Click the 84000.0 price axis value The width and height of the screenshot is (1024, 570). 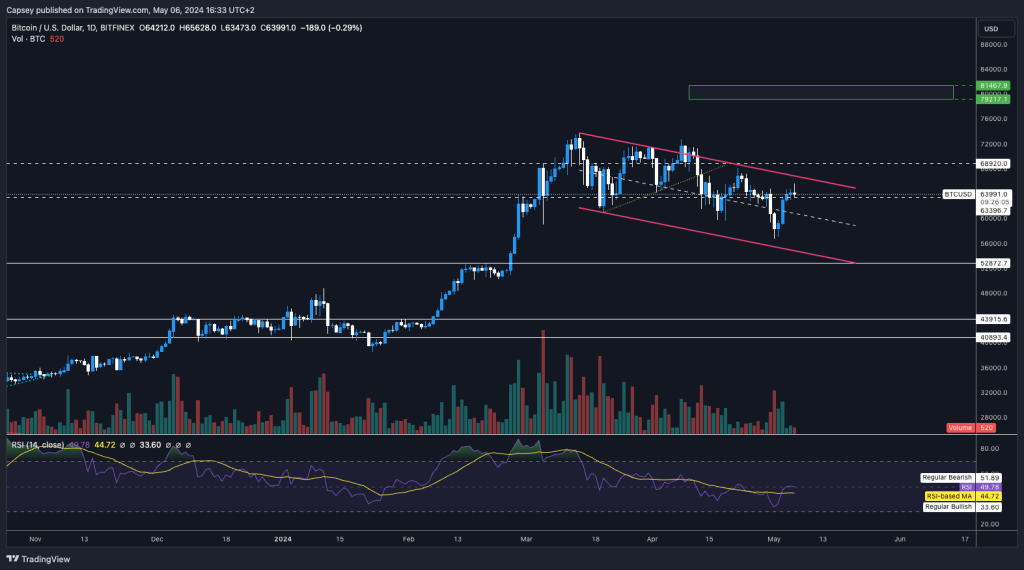click(993, 69)
